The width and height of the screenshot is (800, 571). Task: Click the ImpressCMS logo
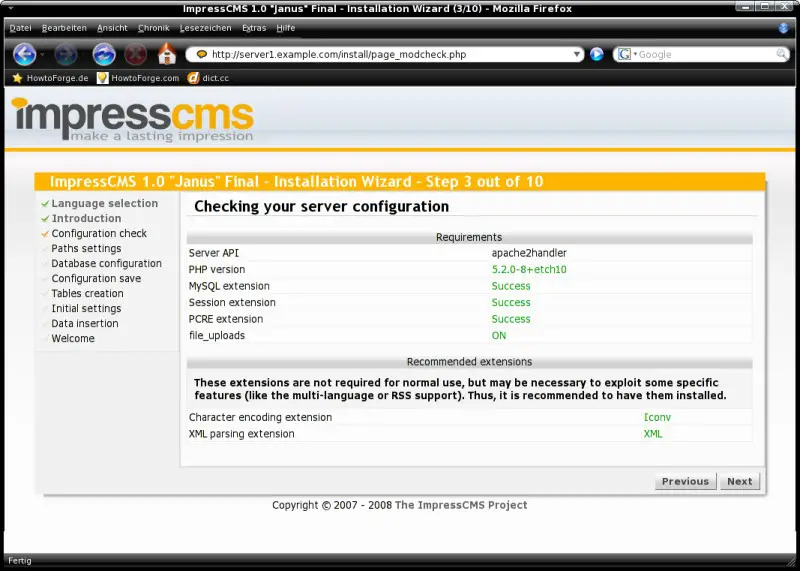pos(133,119)
